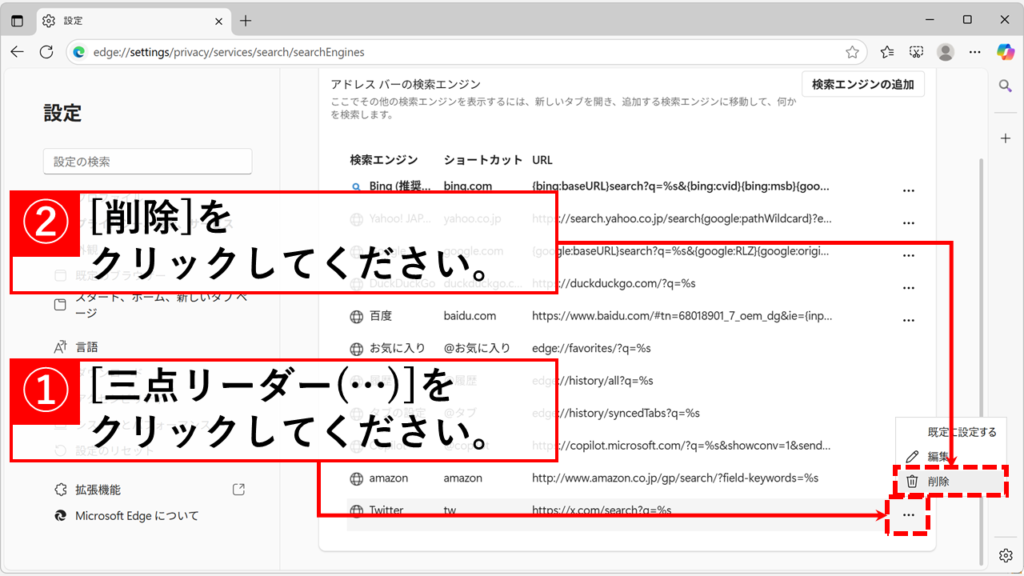
Task: Open the screenshot tool icon in toolbar
Action: pos(916,52)
